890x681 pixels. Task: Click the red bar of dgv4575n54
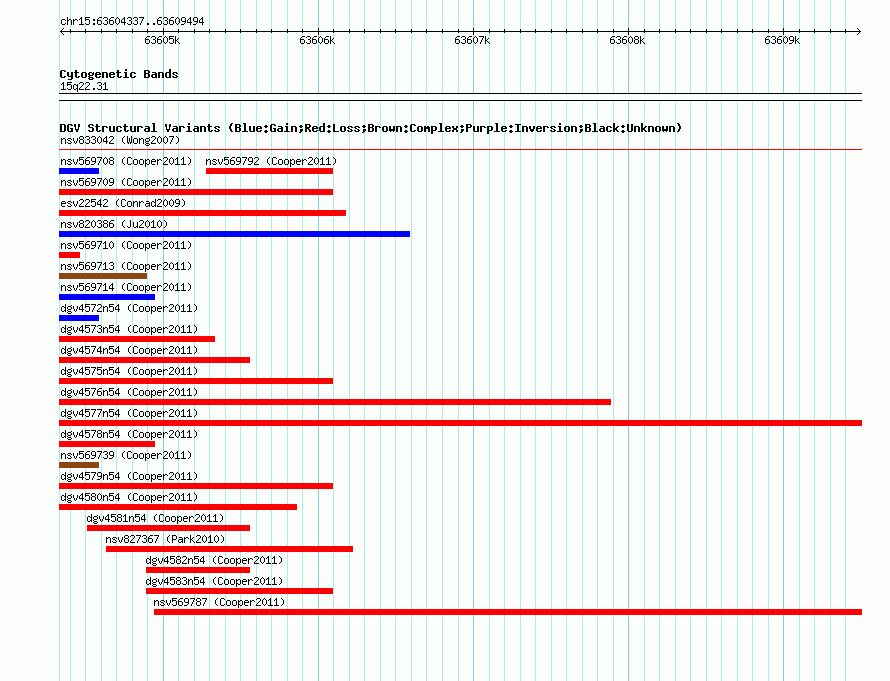tap(196, 381)
